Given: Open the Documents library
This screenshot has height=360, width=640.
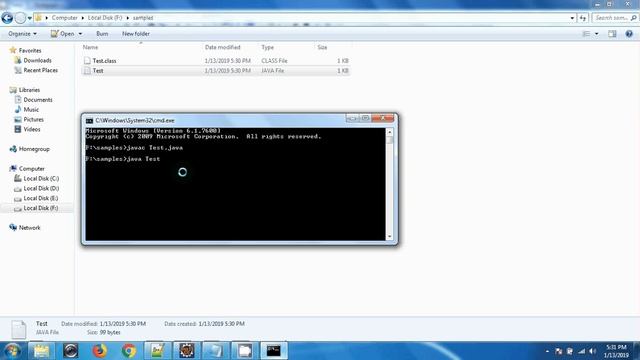Looking at the screenshot, I should (x=38, y=100).
